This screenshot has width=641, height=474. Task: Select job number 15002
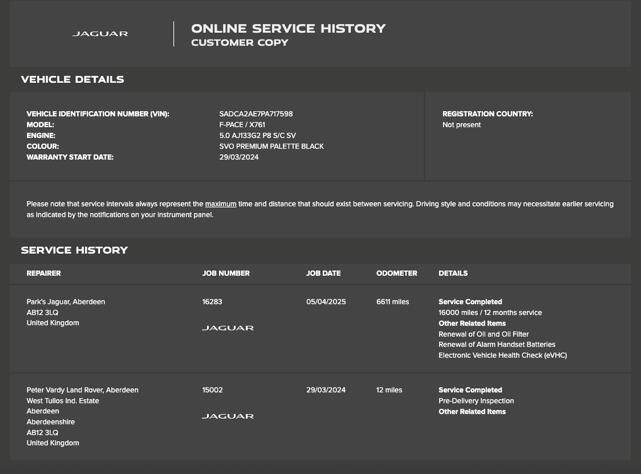point(213,390)
